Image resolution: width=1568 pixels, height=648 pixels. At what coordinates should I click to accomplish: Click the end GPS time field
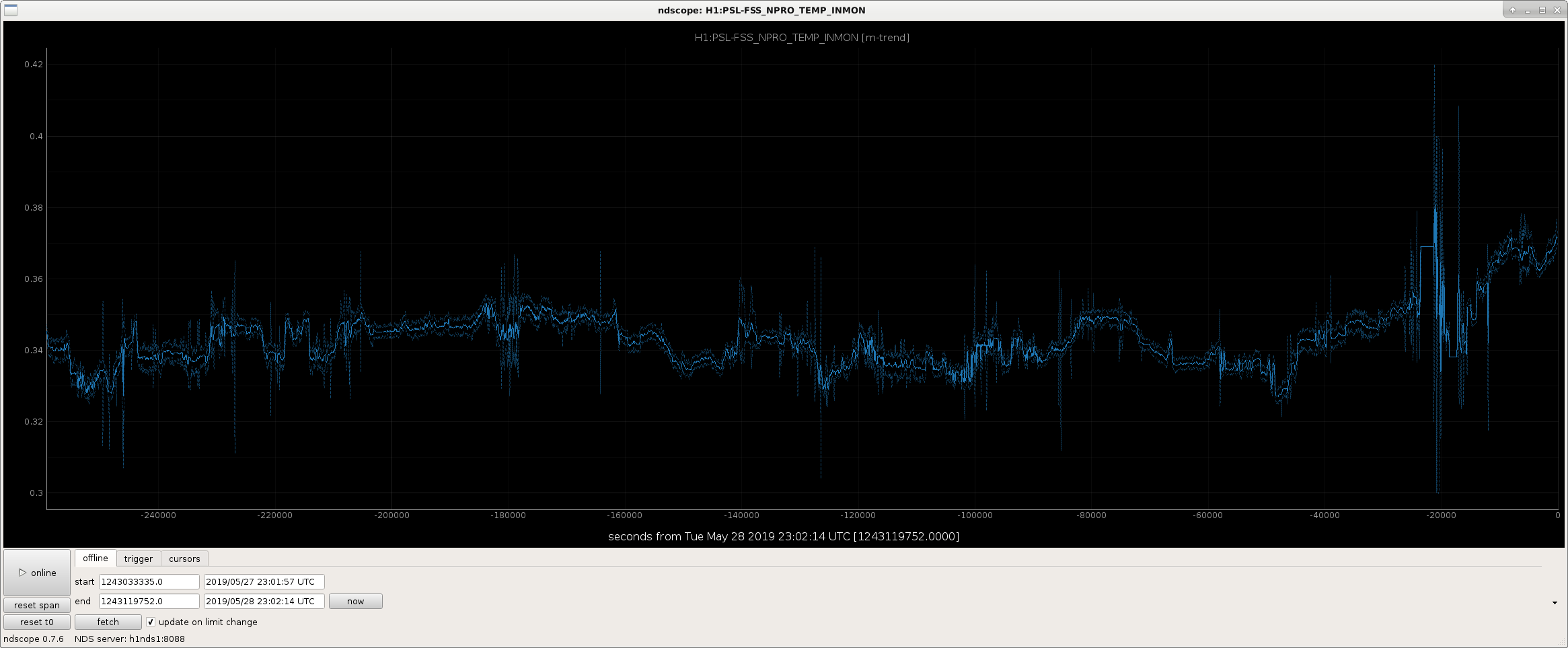pyautogui.click(x=149, y=601)
